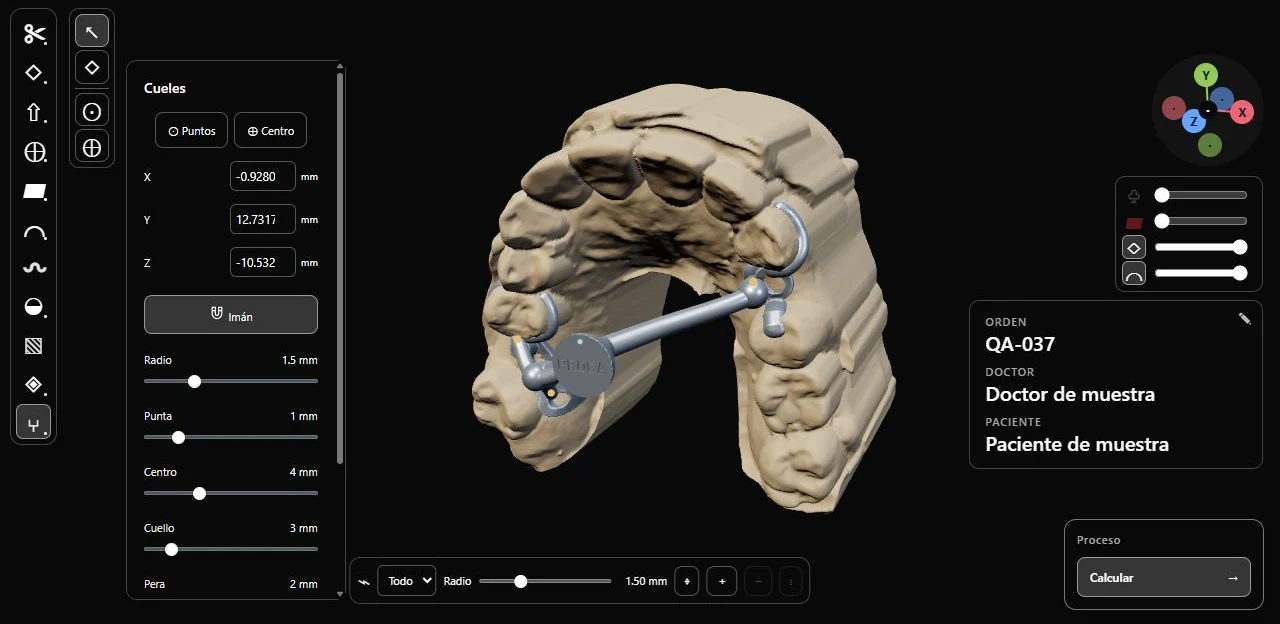This screenshot has width=1280, height=624.
Task: Select the parallelogram plane tool
Action: pos(35,191)
